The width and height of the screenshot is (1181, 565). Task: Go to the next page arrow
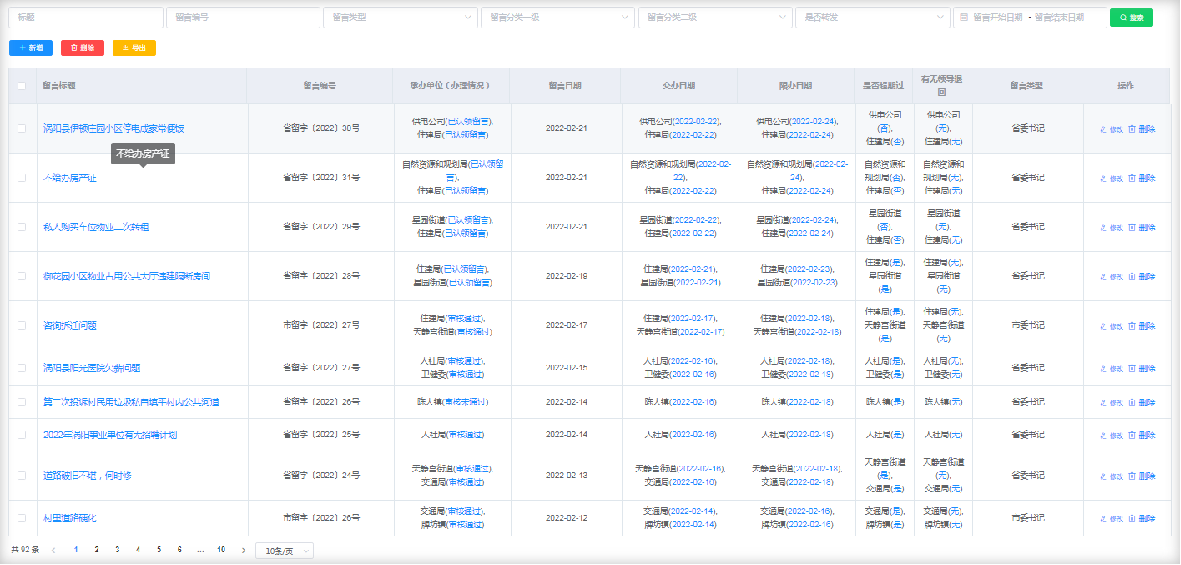click(243, 550)
